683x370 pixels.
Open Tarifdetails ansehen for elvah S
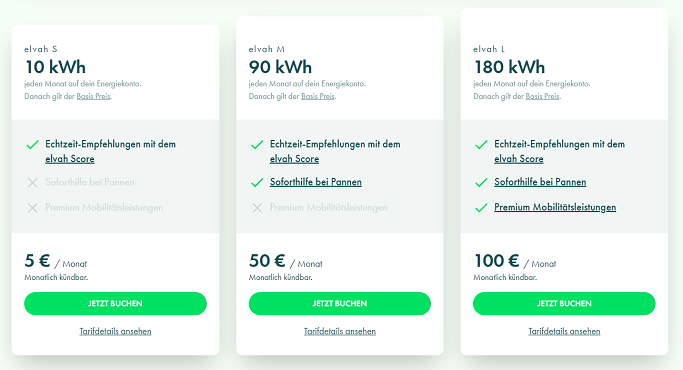115,331
